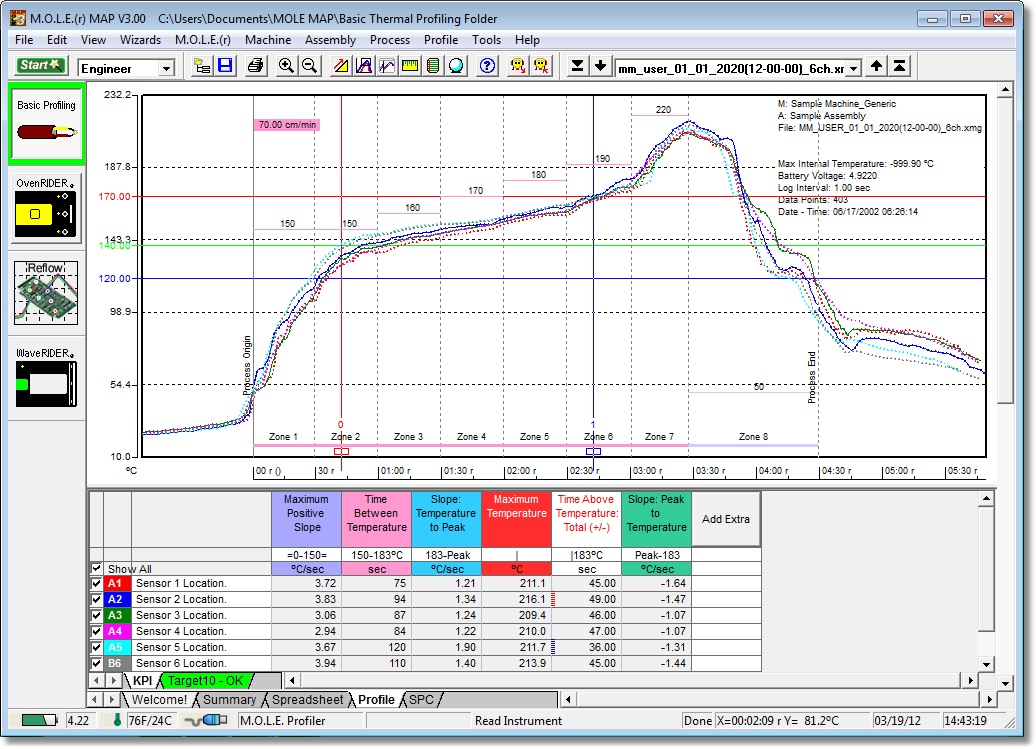Toggle the Show All checkbox
Screen dimensions: 1036x749
coord(96,568)
